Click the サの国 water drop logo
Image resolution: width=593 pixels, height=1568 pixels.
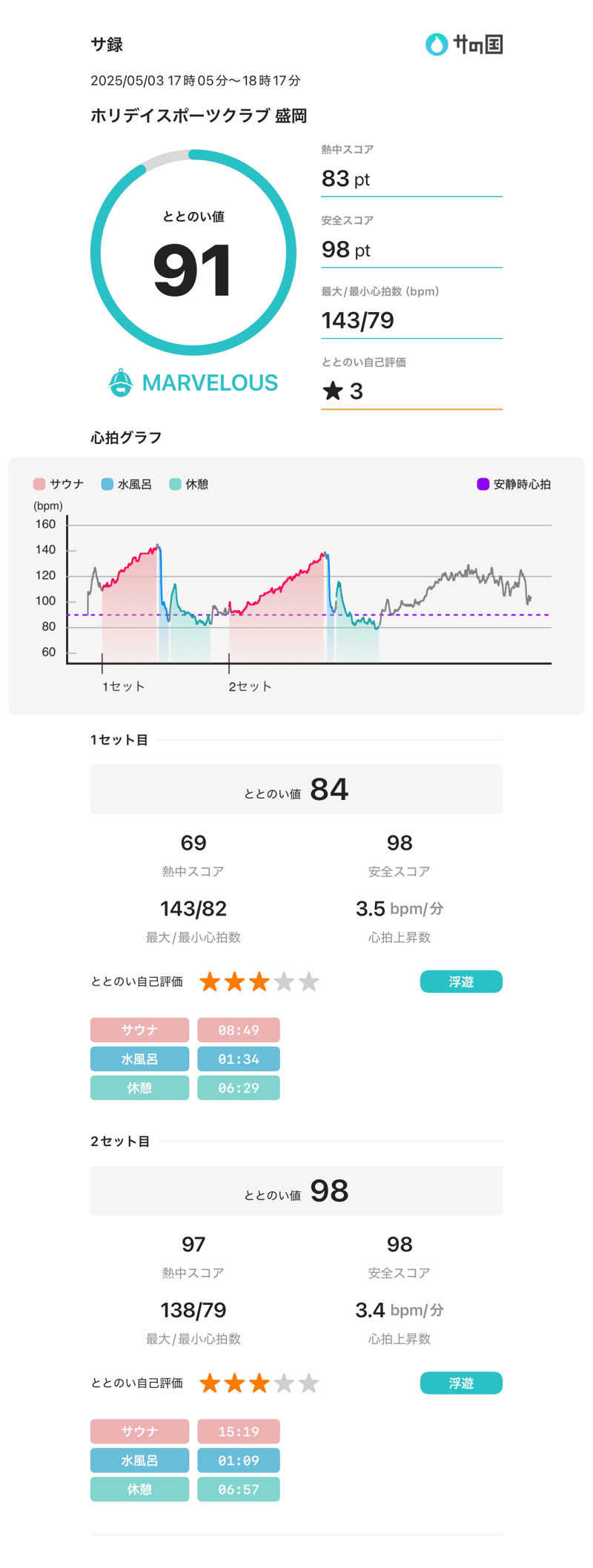point(437,44)
